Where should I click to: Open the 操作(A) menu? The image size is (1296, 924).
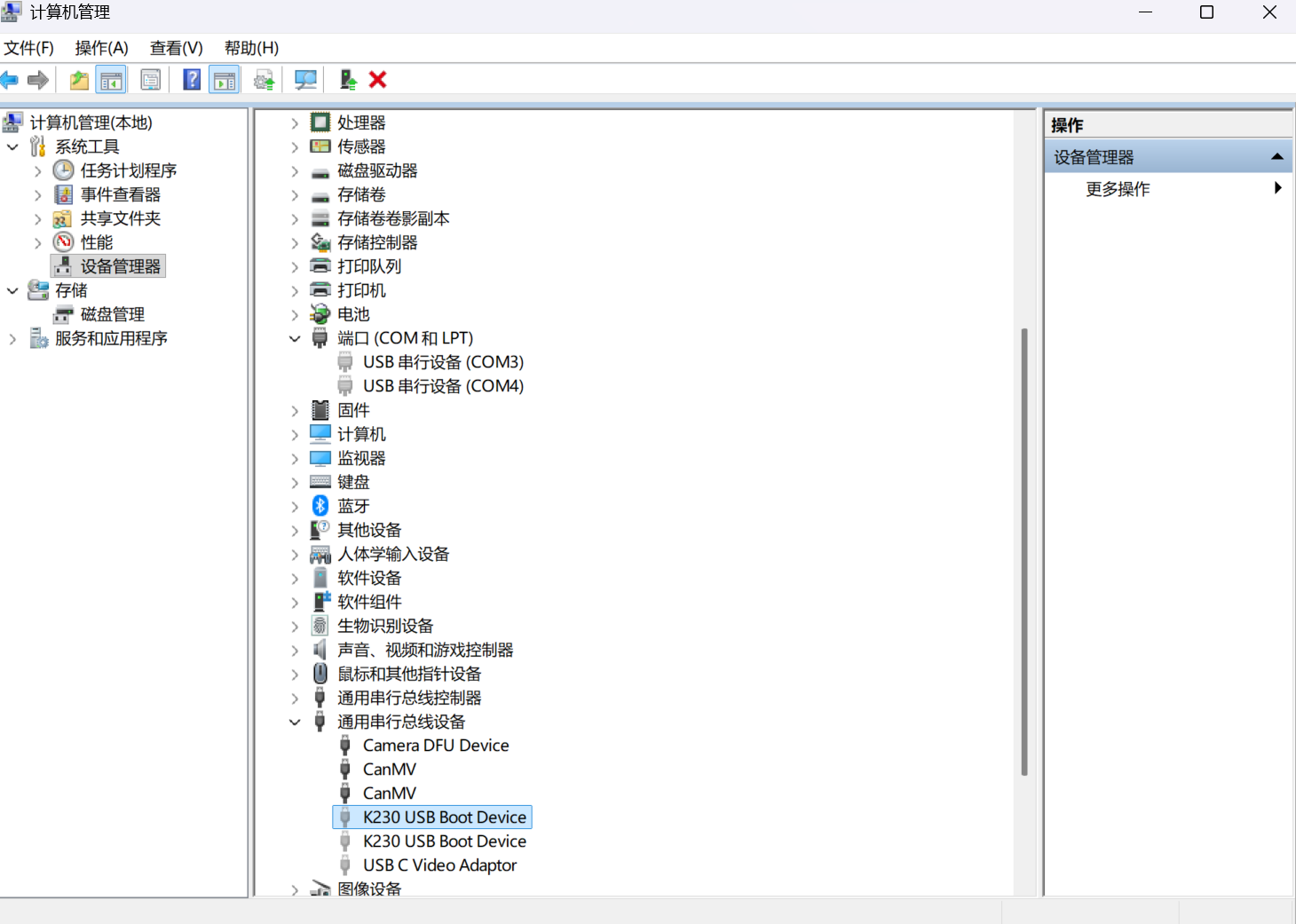[x=101, y=48]
